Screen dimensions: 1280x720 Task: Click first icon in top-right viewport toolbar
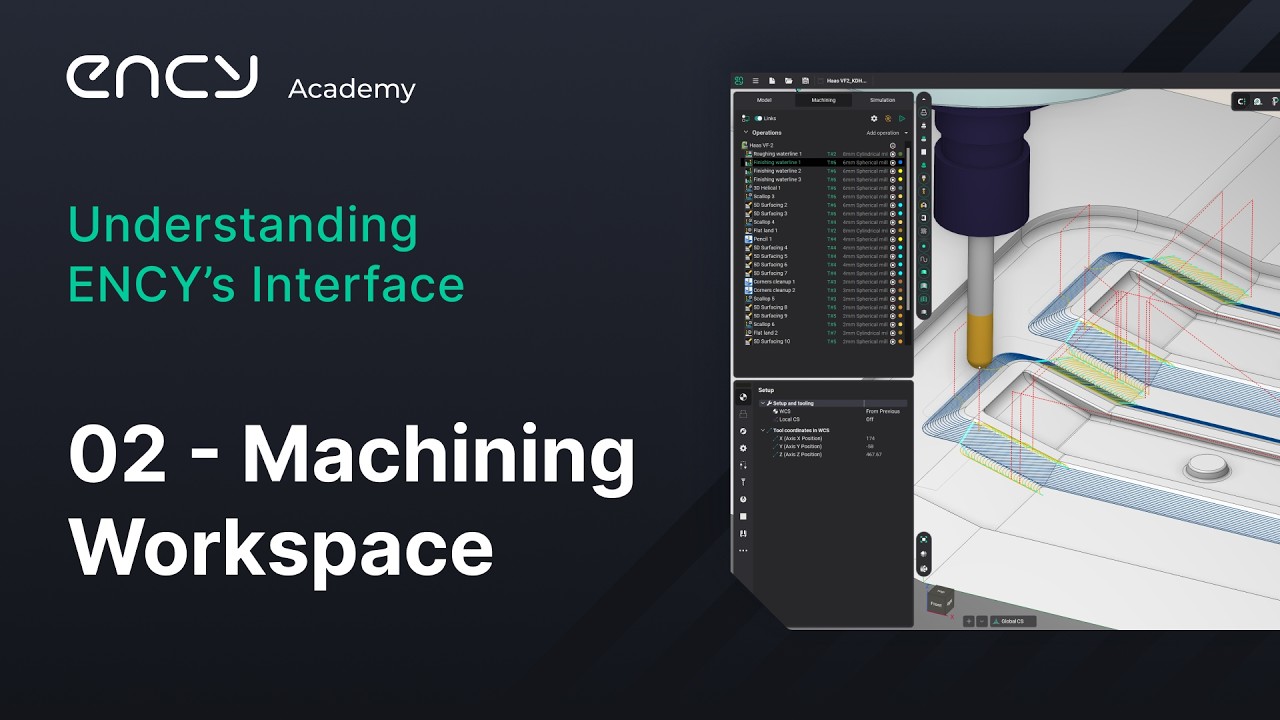1242,101
